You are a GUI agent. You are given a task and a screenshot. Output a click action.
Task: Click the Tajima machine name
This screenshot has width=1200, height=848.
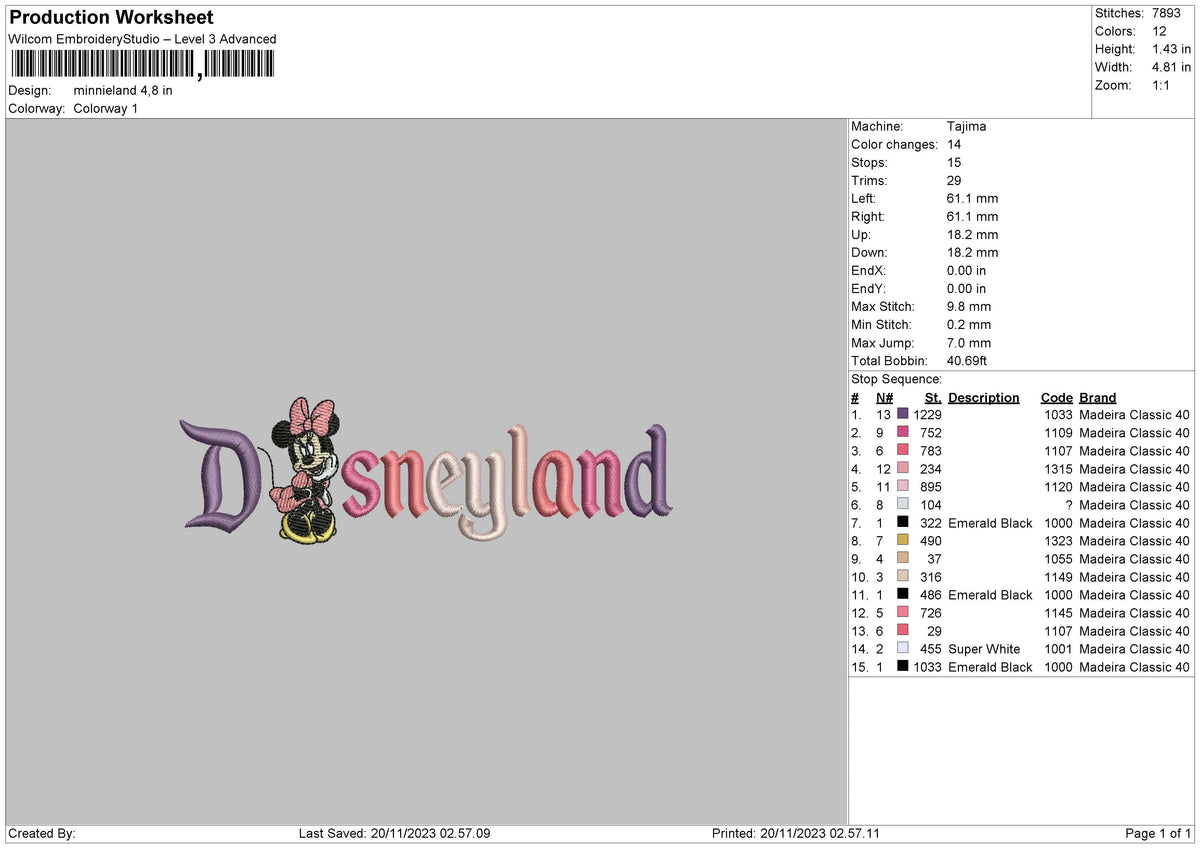pyautogui.click(x=966, y=126)
